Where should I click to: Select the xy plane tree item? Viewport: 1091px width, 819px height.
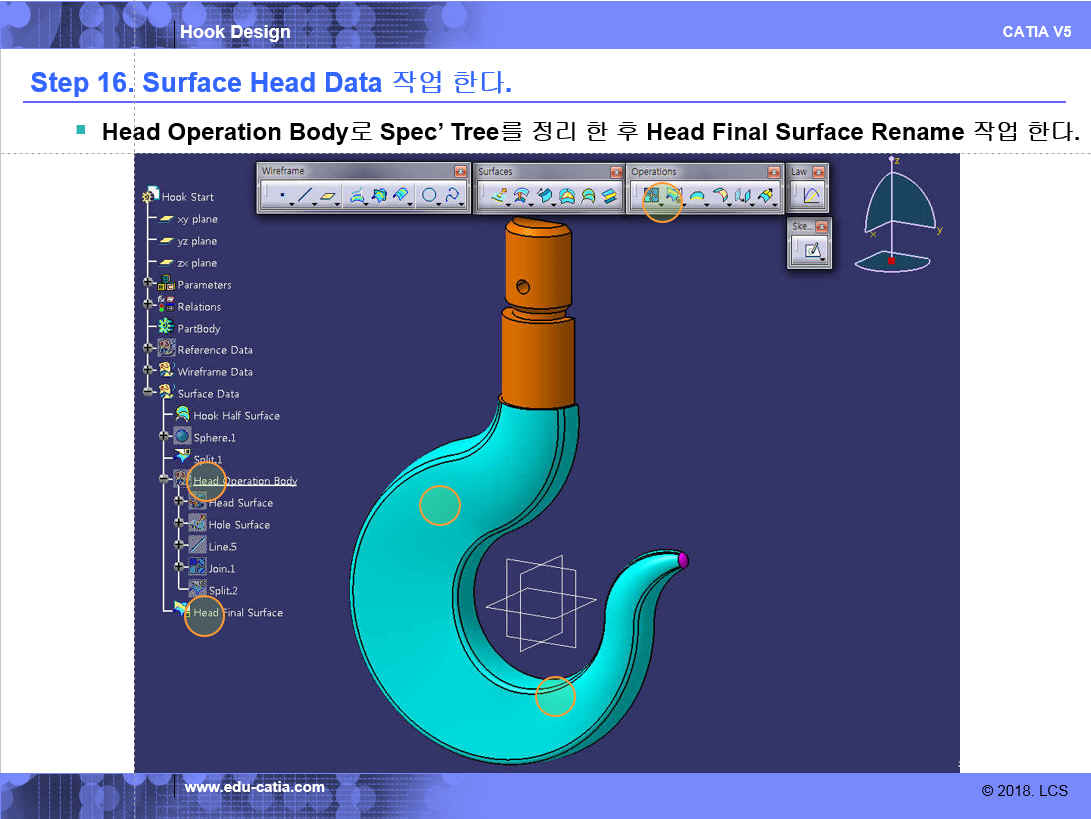click(x=197, y=219)
